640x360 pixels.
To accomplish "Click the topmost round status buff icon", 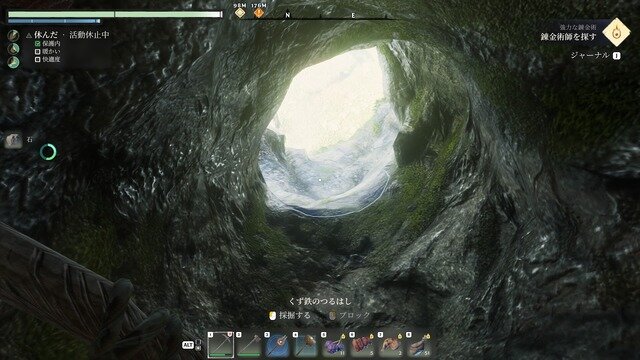I will (13, 36).
